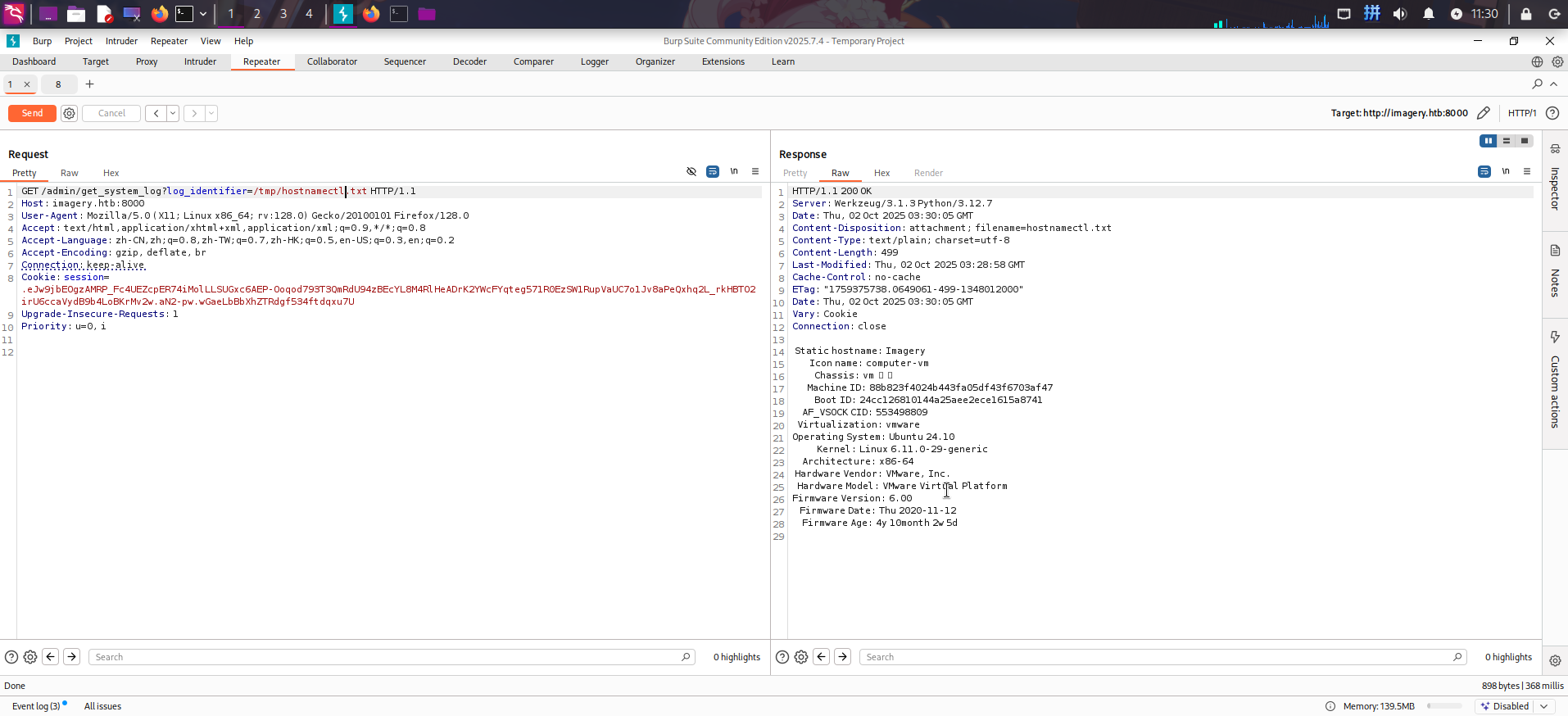The width and height of the screenshot is (1568, 716).
Task: Select top-bottom layout view
Action: pyautogui.click(x=1507, y=141)
